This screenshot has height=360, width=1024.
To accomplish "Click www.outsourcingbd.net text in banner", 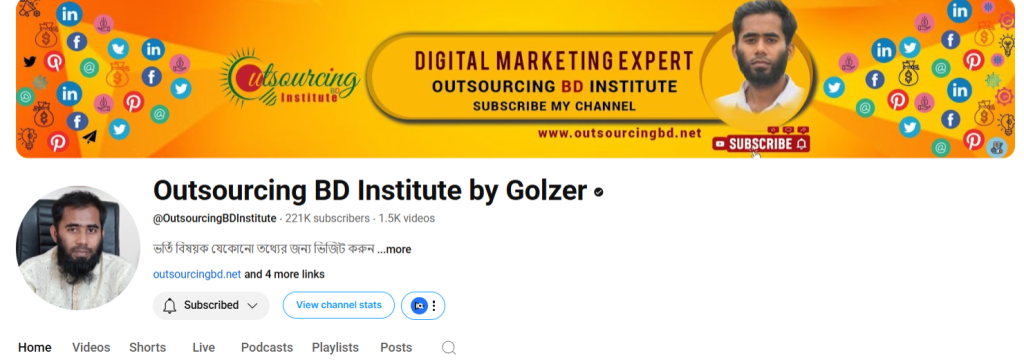I will click(x=620, y=133).
